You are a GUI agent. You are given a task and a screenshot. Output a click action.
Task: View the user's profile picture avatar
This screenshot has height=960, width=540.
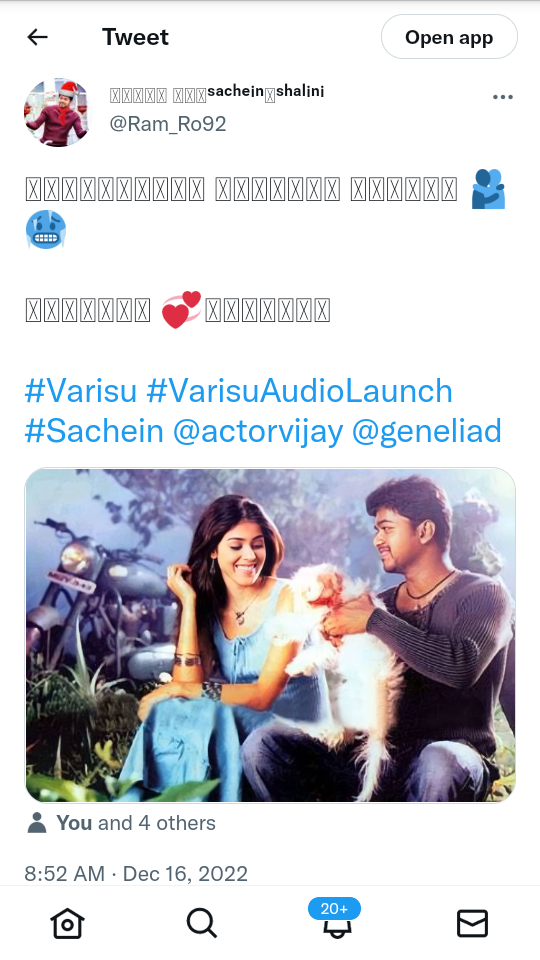pos(57,112)
